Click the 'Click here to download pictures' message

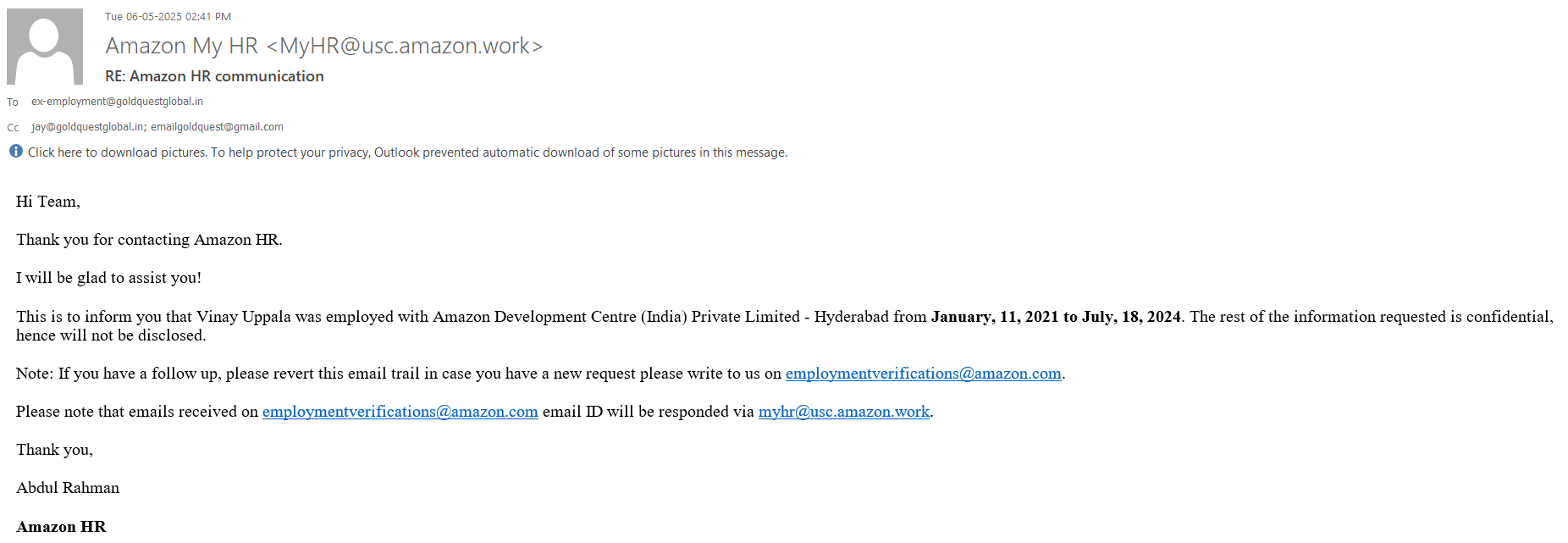pyautogui.click(x=117, y=152)
